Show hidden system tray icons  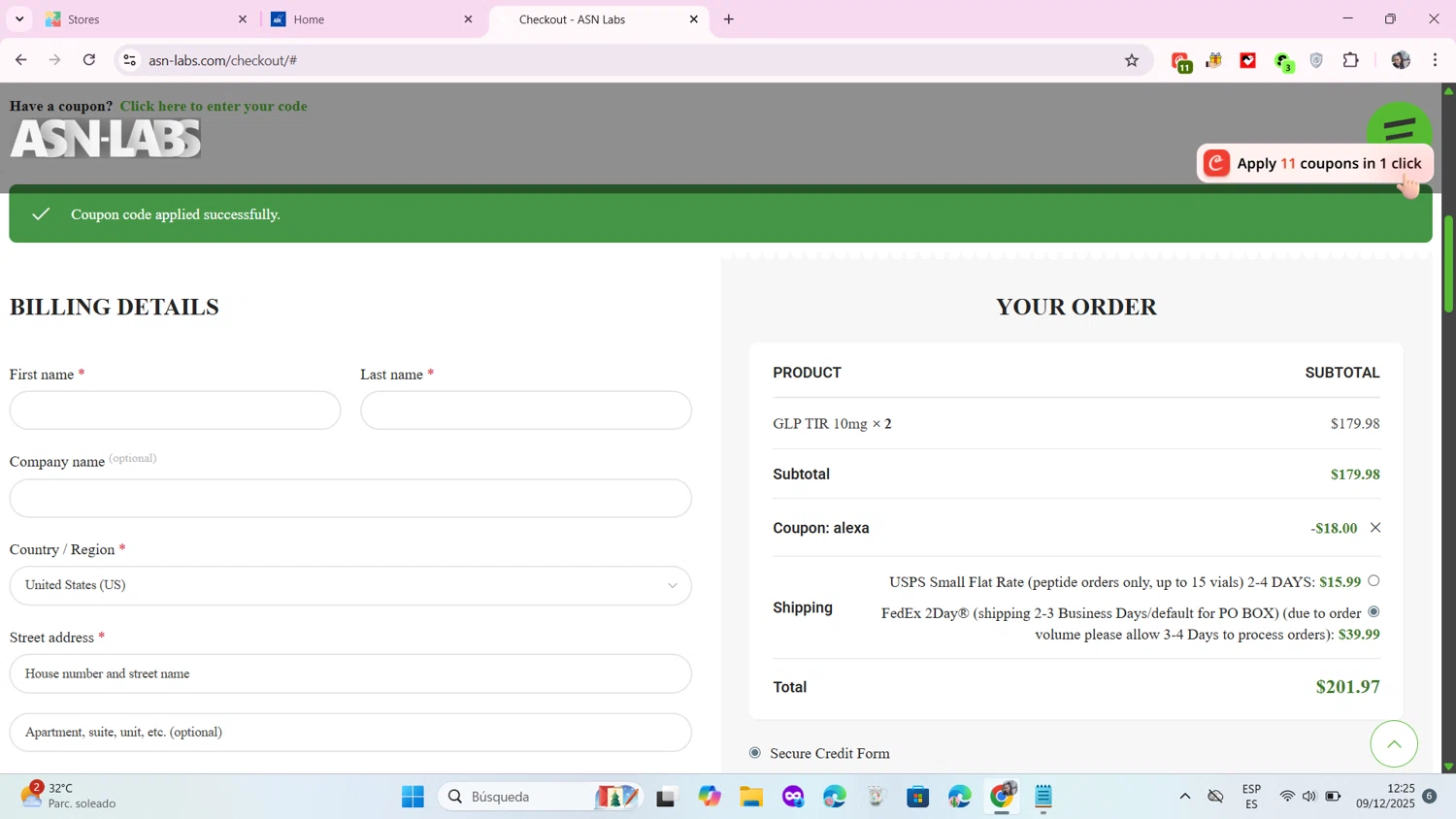tap(1185, 797)
